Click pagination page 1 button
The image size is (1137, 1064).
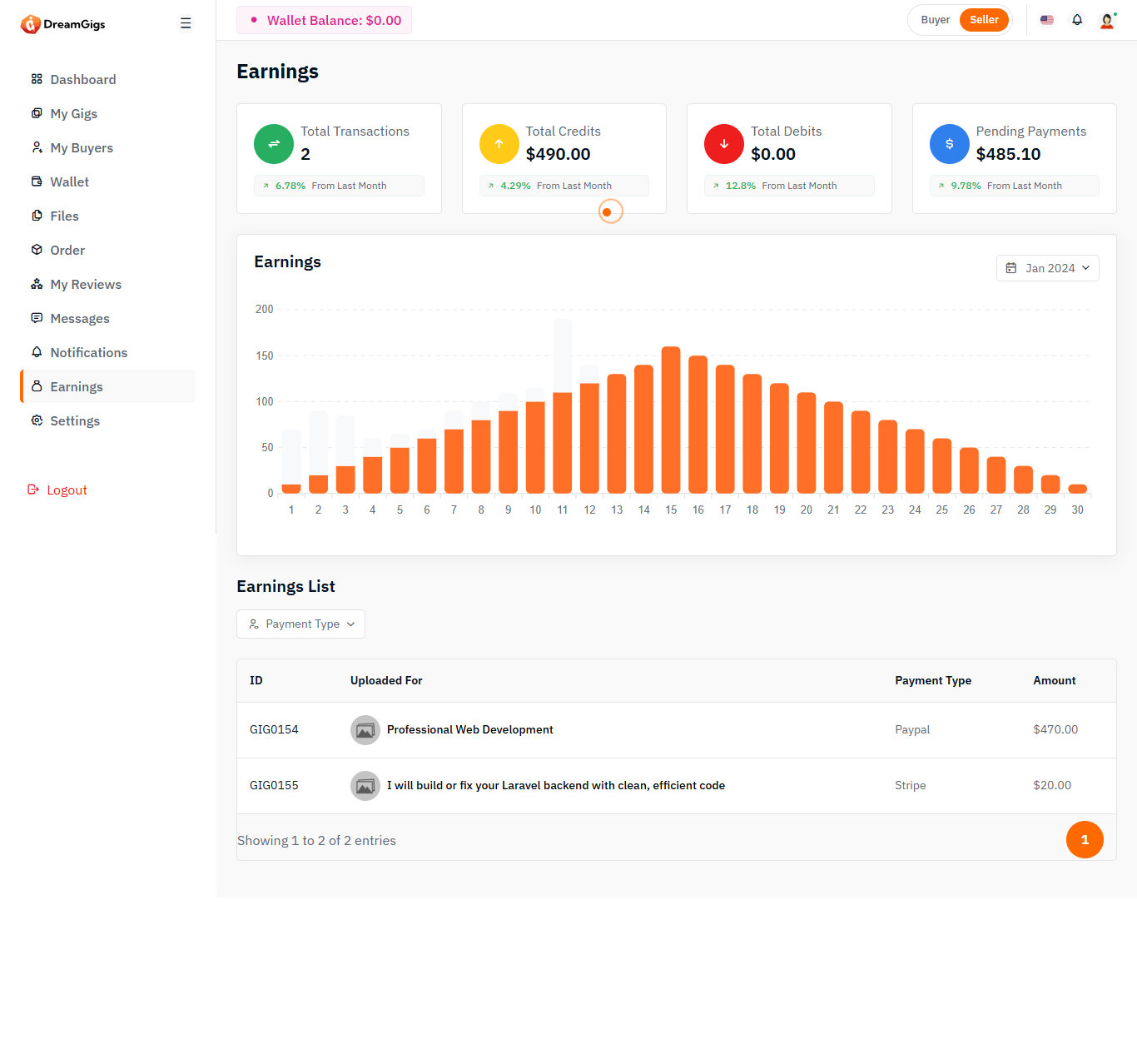1085,840
